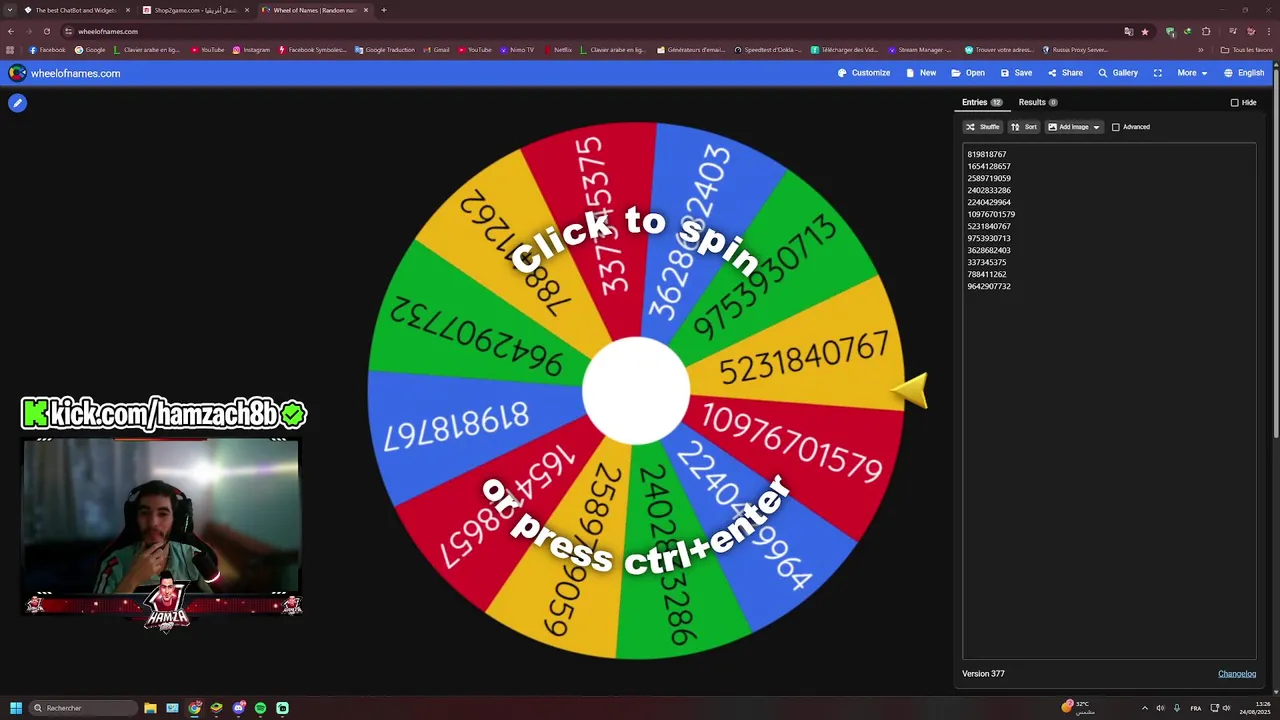Share this wheel
This screenshot has width=1280, height=720.
[1065, 73]
